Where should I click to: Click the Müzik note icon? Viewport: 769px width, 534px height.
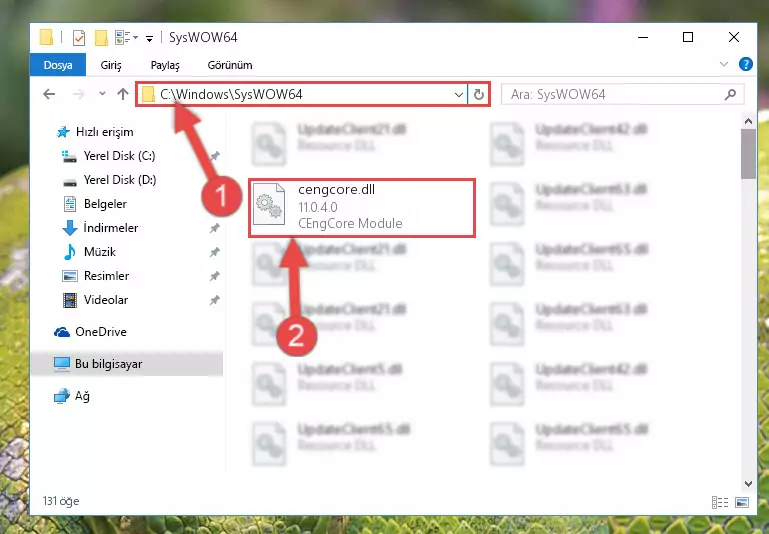(x=70, y=252)
